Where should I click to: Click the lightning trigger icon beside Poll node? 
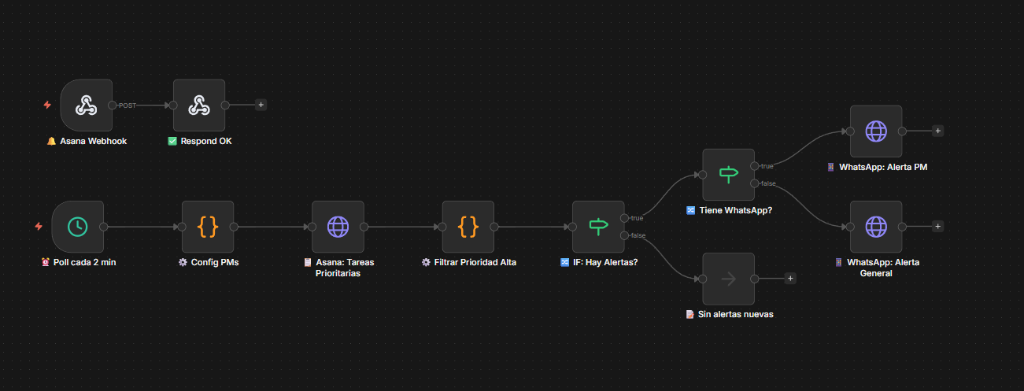[x=39, y=227]
